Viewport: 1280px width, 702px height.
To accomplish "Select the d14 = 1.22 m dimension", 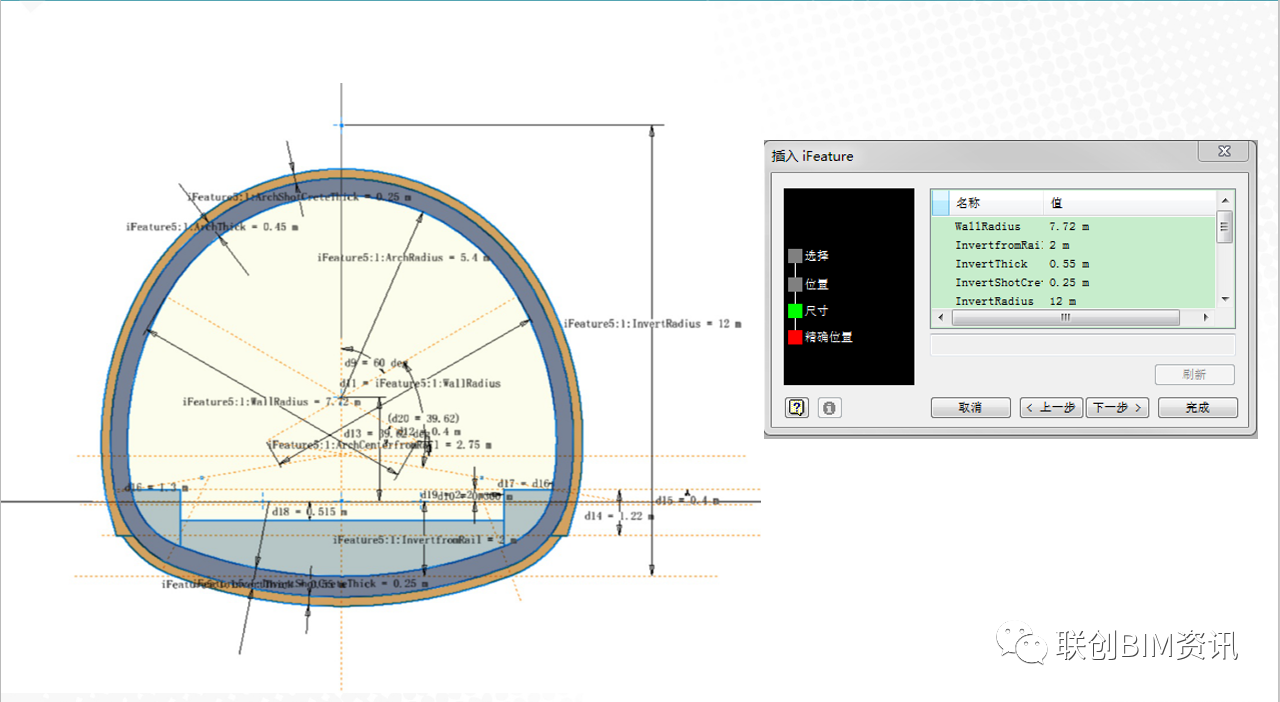I will pyautogui.click(x=618, y=516).
